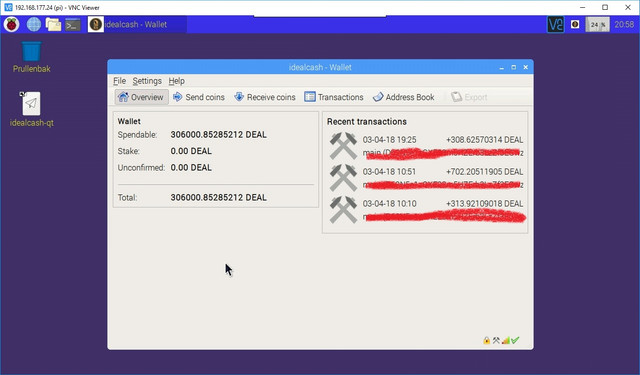Click the greyed Export toolbar button
This screenshot has width=640, height=375.
pyautogui.click(x=469, y=97)
